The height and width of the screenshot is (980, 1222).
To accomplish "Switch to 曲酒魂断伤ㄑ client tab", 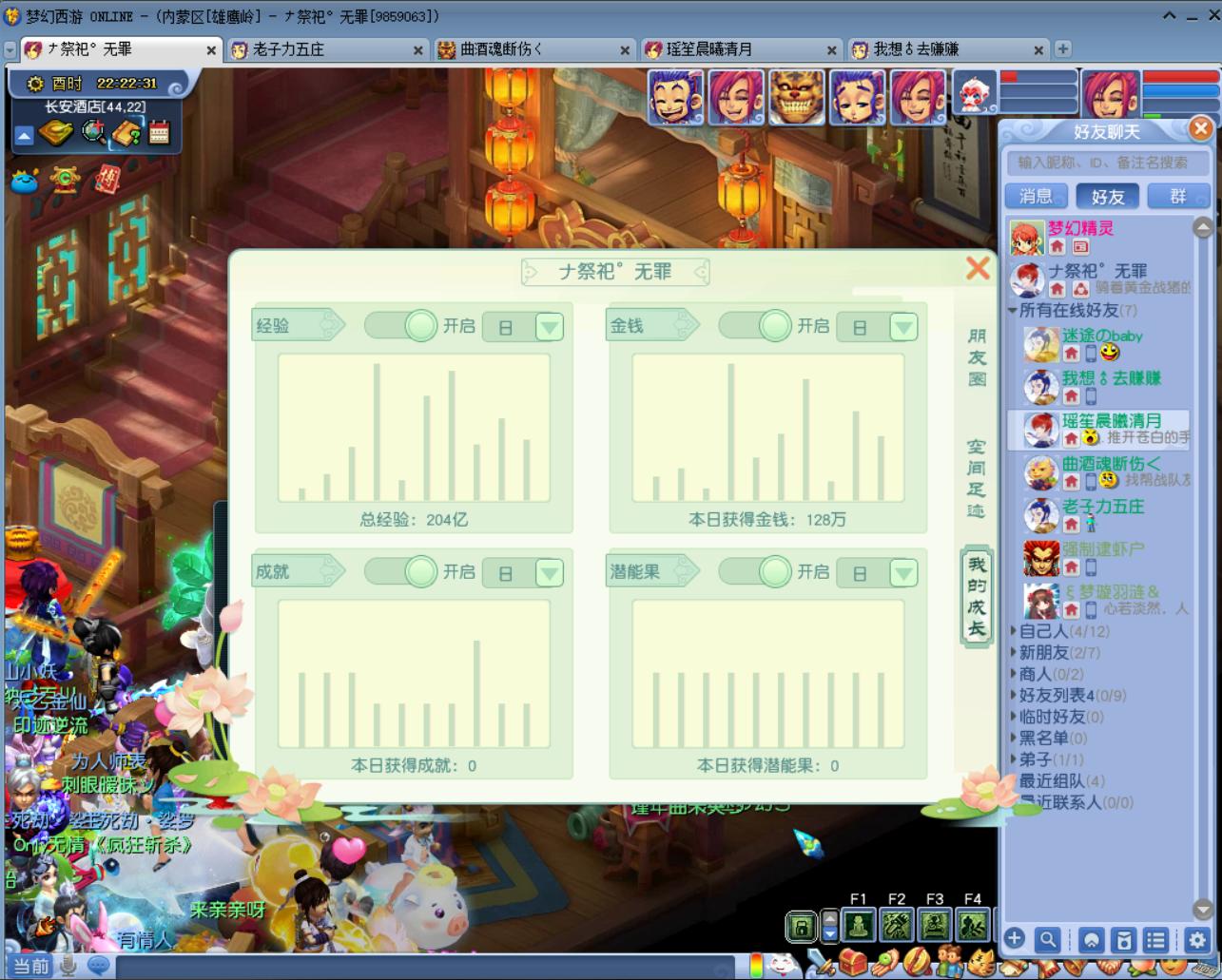I will pyautogui.click(x=533, y=49).
